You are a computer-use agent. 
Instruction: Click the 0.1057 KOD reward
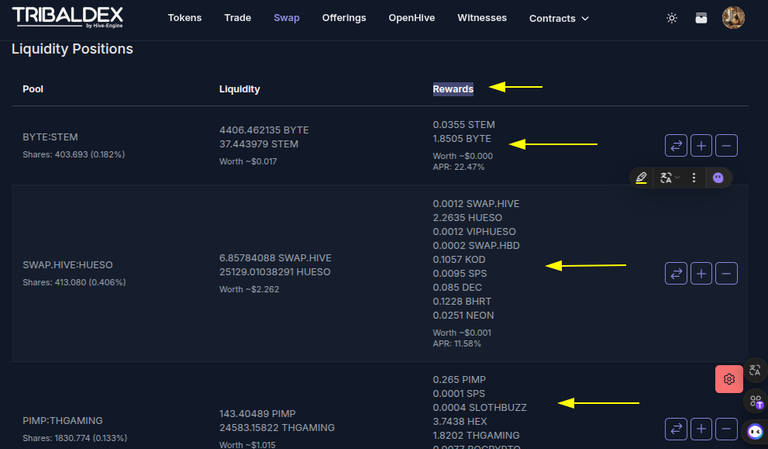[x=459, y=260]
